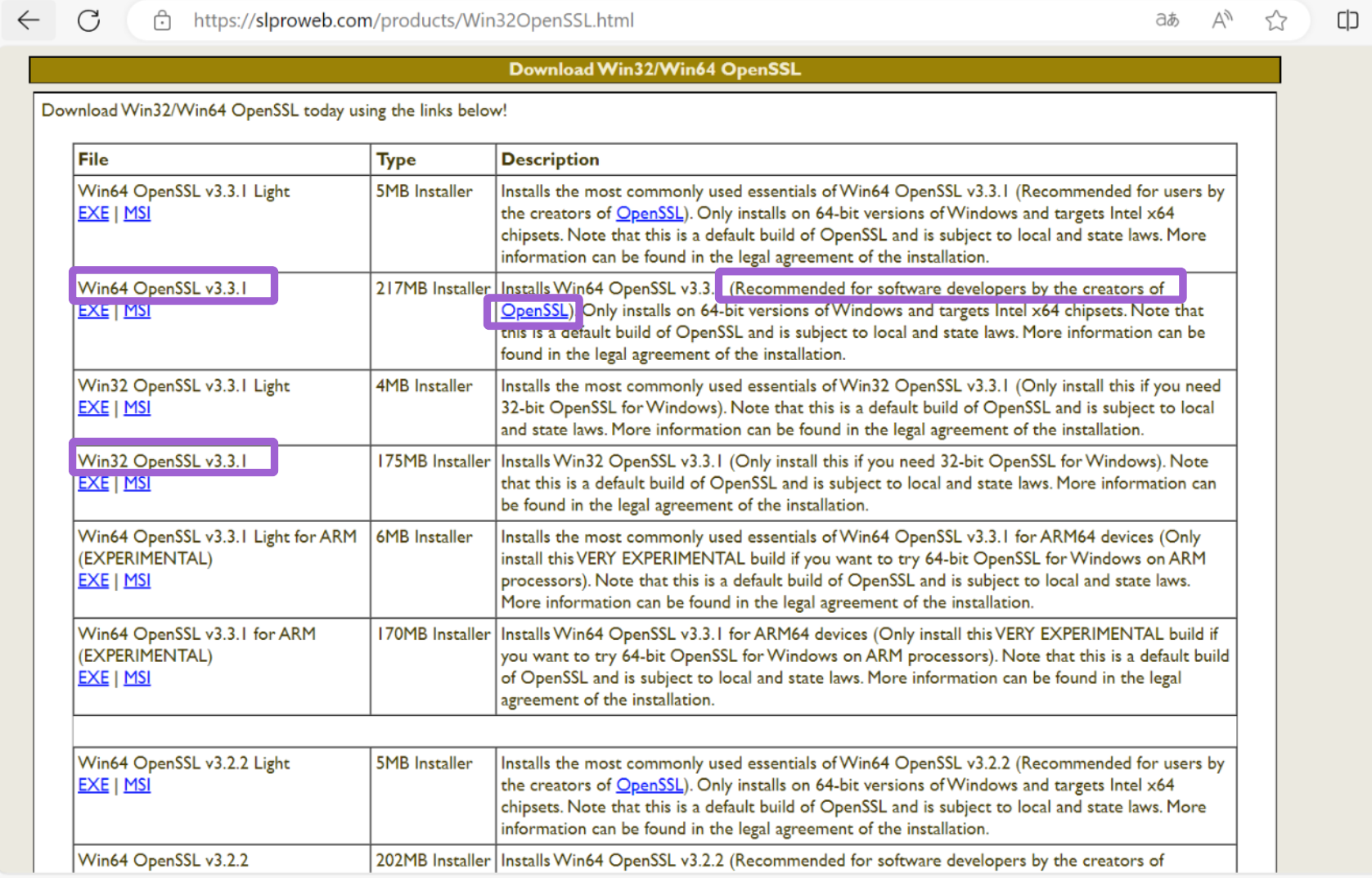Download MSI for Win64 OpenSSL v3.2.2 Light
The width and height of the screenshot is (1372, 878).
click(x=137, y=785)
